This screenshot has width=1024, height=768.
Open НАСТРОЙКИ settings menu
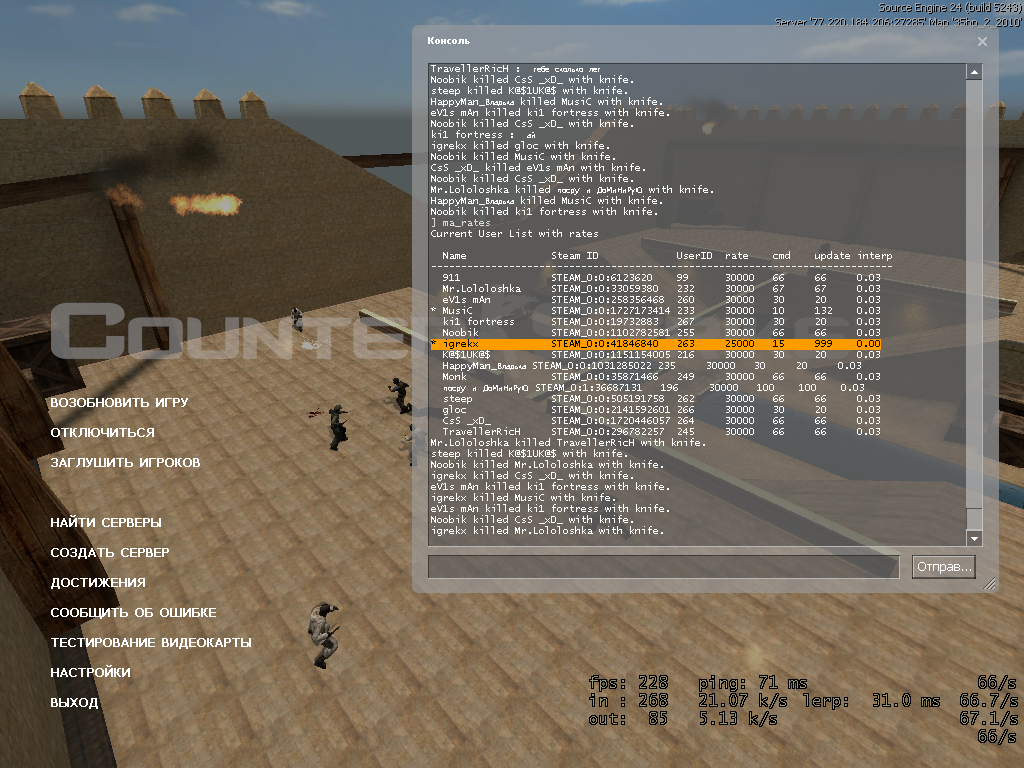90,673
